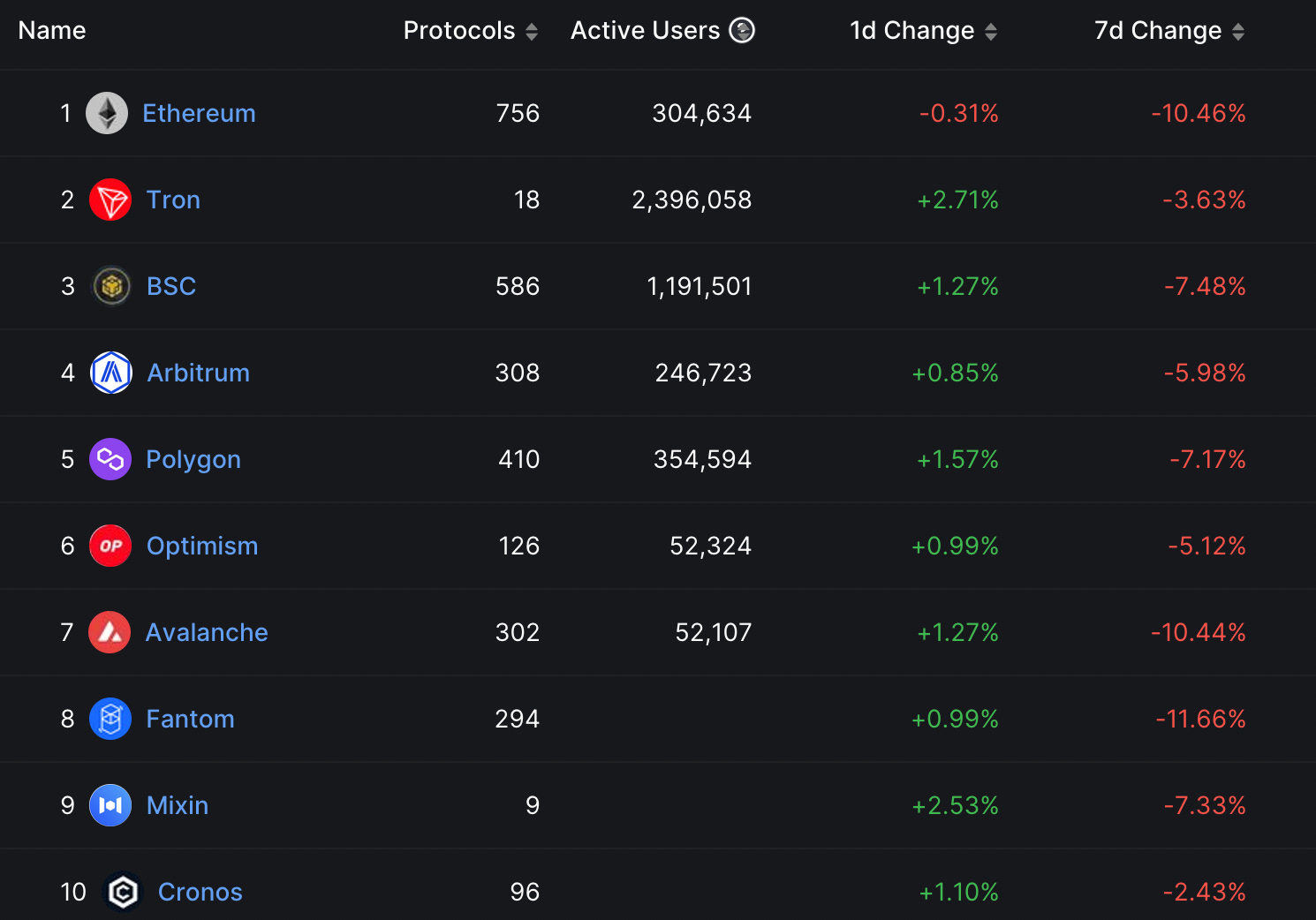This screenshot has width=1316, height=920.
Task: Click the 1d Change column header label
Action: [912, 30]
